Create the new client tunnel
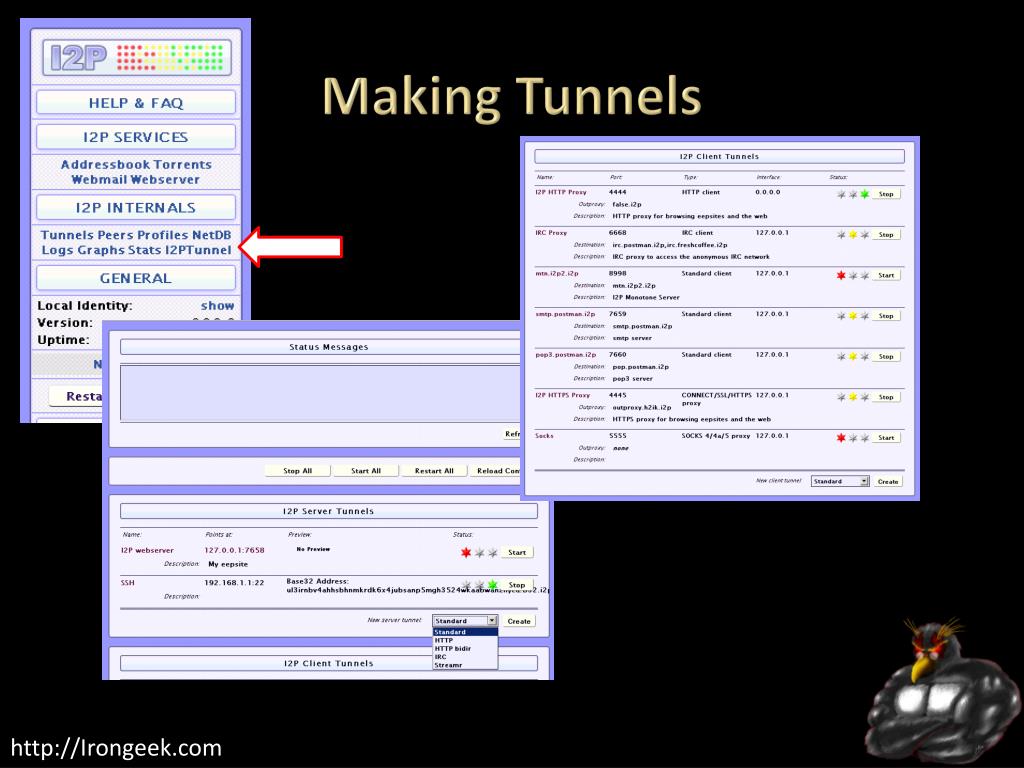Screen dimensions: 1024x768 888,481
